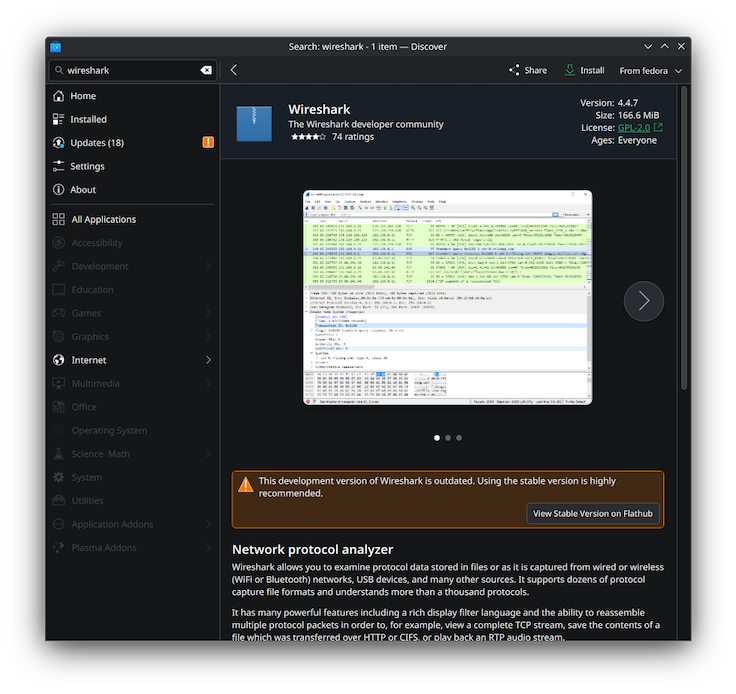Open the Home page icon
The image size is (736, 694).
(x=58, y=96)
